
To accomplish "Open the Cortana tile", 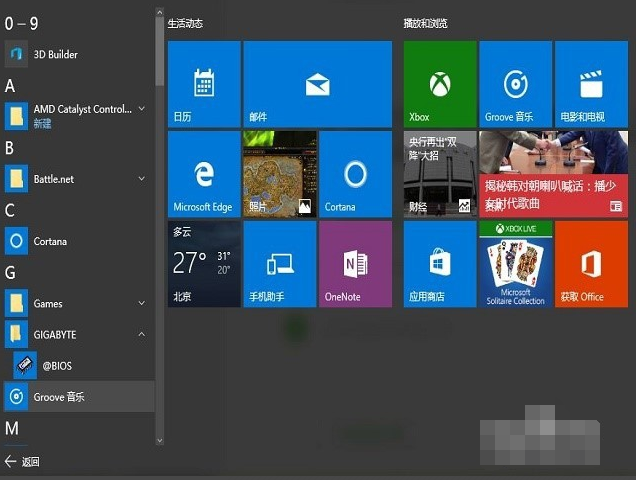I will pyautogui.click(x=355, y=174).
